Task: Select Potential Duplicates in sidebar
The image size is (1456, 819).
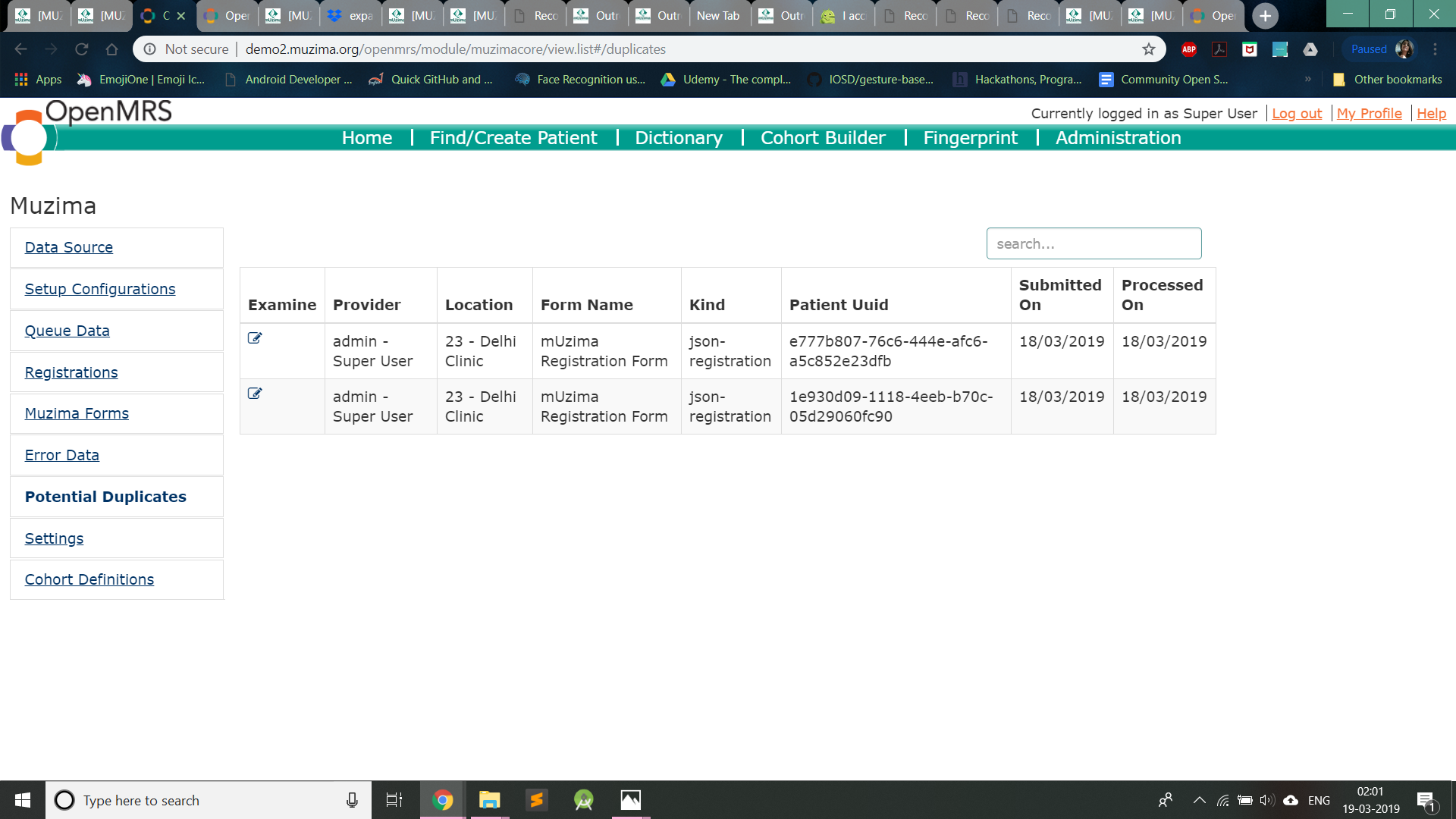Action: click(x=105, y=497)
